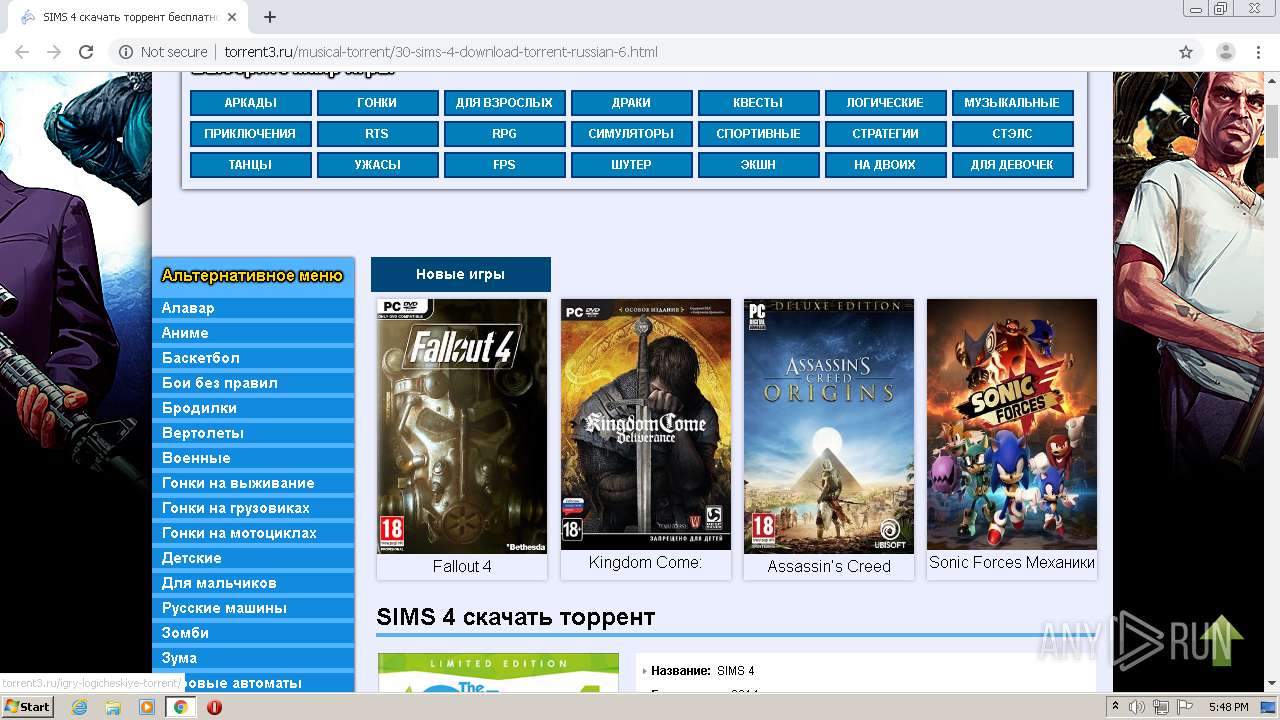This screenshot has height=720, width=1280.
Task: Select the Новые игры tab
Action: tap(460, 274)
